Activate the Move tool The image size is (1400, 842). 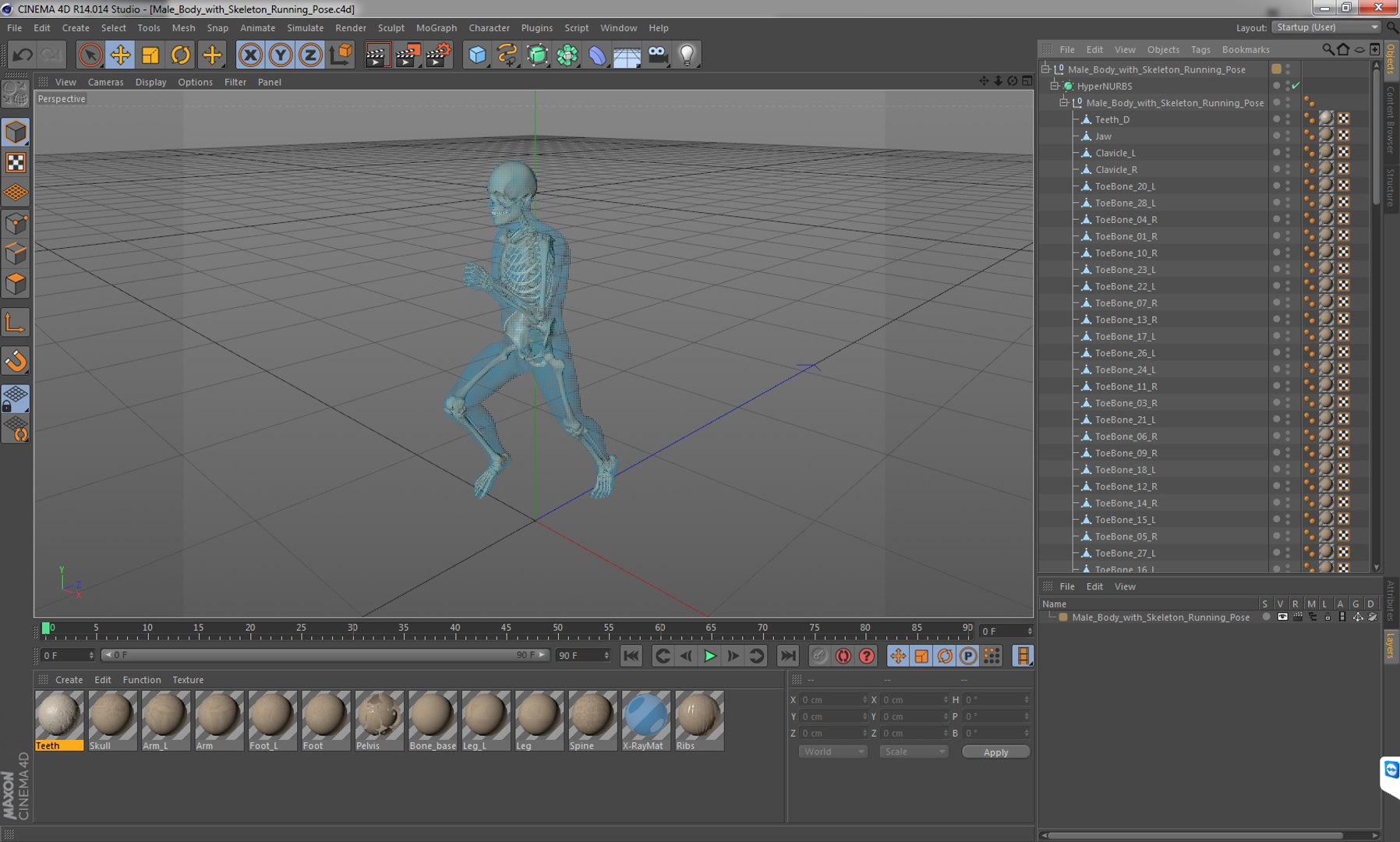click(120, 55)
